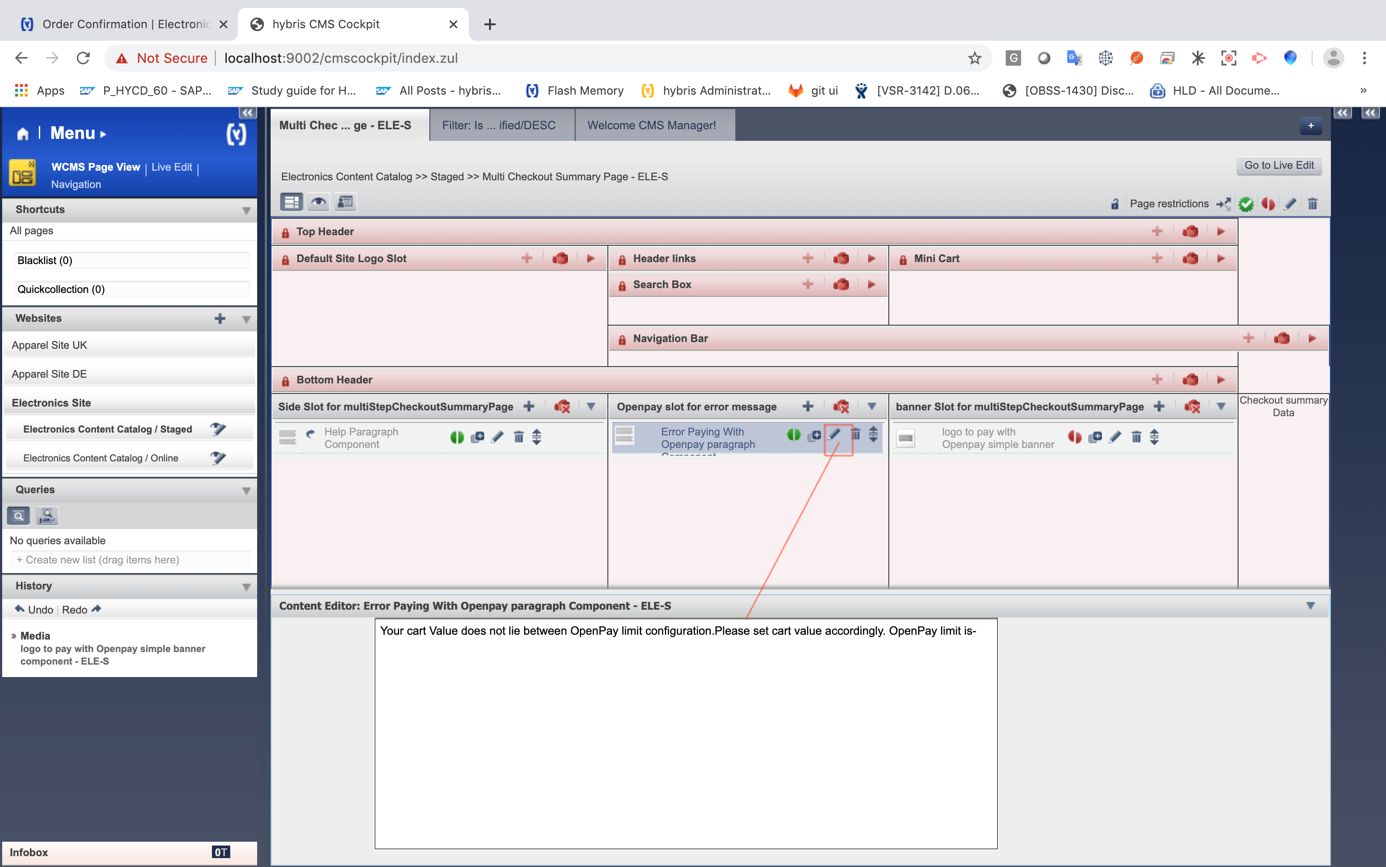Click the Live Edit link in the sidebar

pos(171,167)
